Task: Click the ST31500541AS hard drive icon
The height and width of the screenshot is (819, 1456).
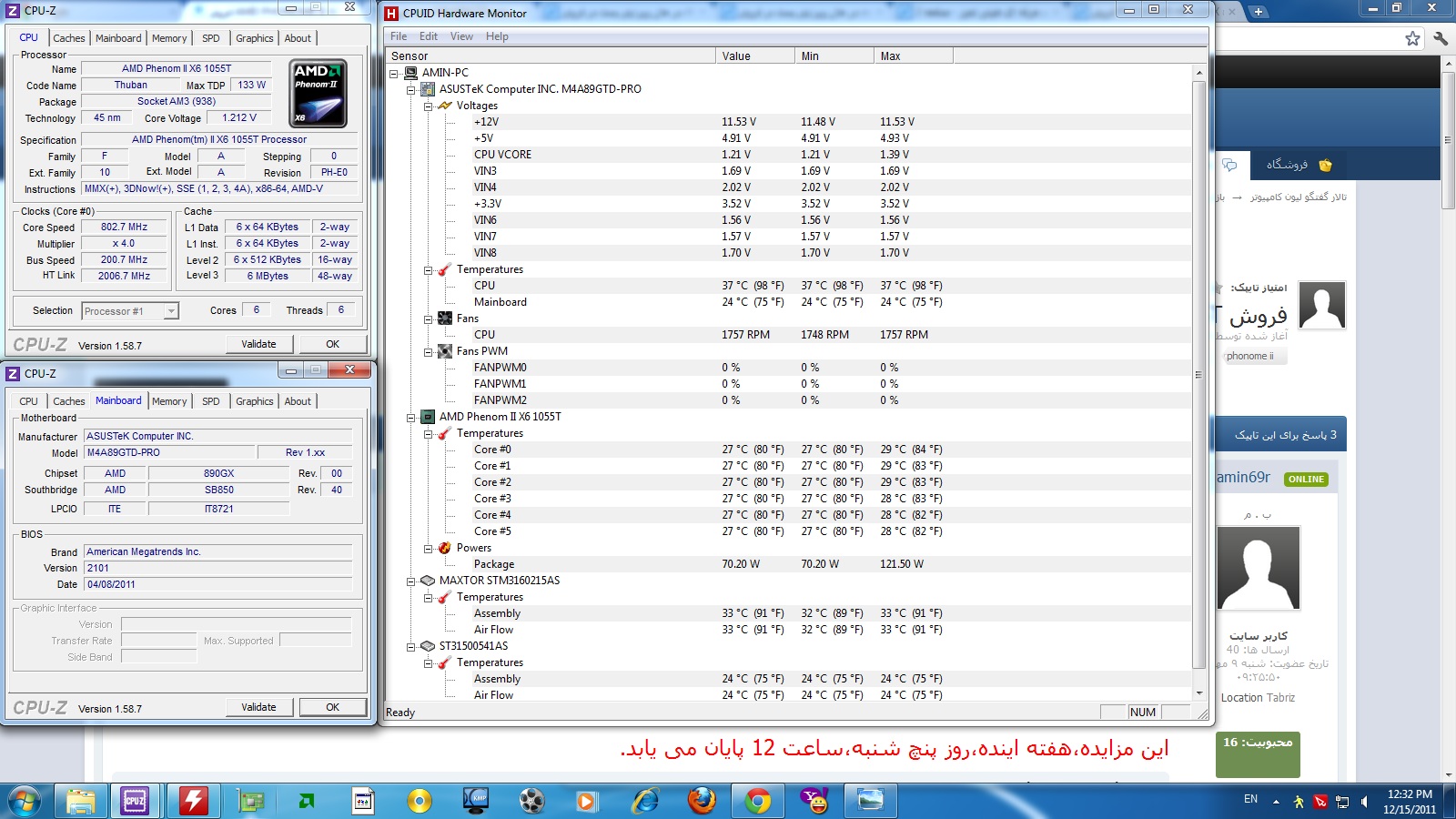Action: (x=428, y=646)
